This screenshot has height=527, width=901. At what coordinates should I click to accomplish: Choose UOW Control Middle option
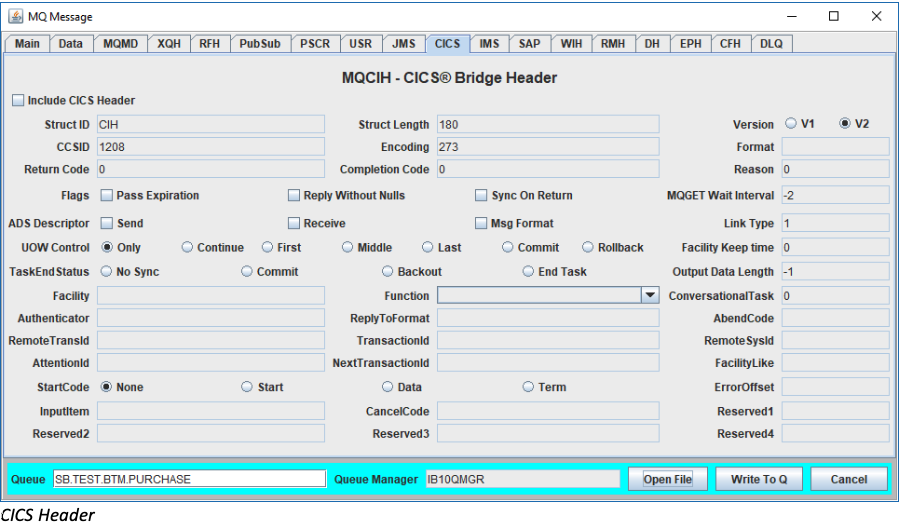coord(347,247)
